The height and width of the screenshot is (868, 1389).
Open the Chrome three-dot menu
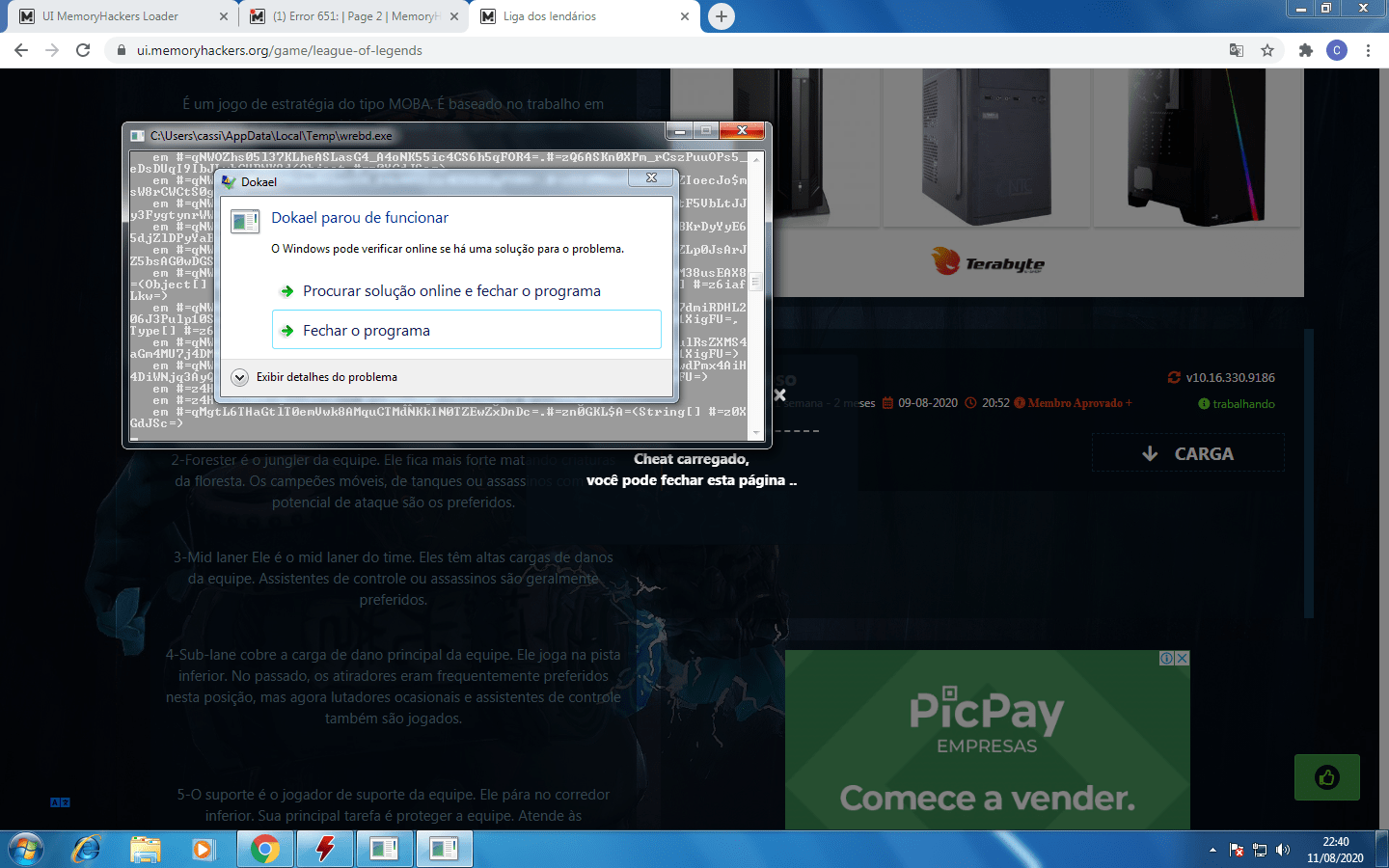[1368, 50]
